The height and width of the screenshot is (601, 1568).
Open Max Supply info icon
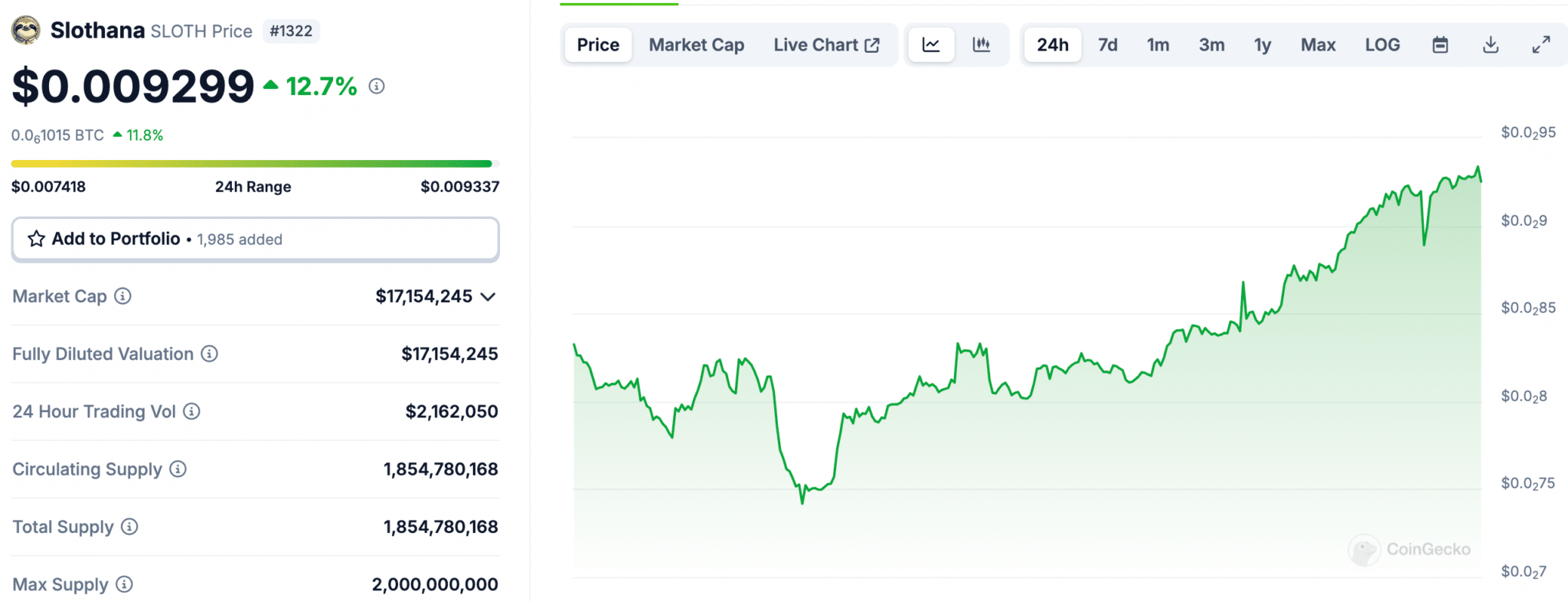pyautogui.click(x=124, y=584)
